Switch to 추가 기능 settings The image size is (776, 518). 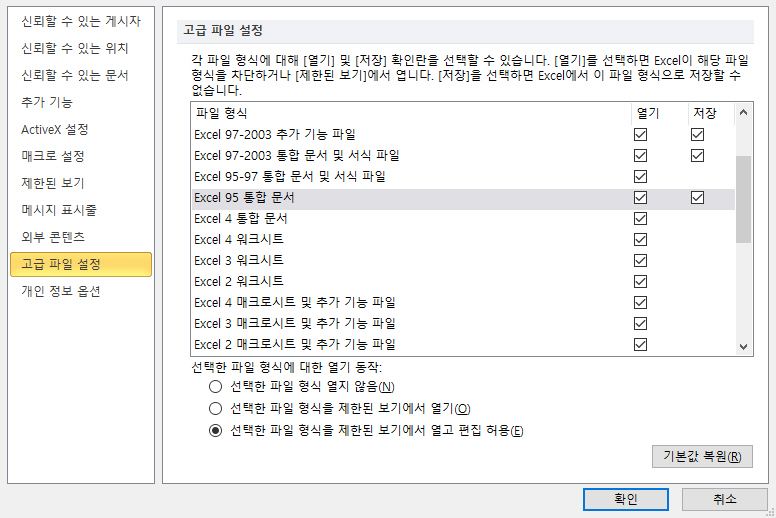[x=81, y=102]
